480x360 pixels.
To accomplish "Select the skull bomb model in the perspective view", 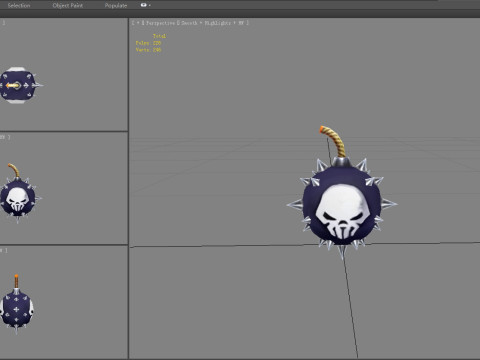I will click(x=342, y=205).
